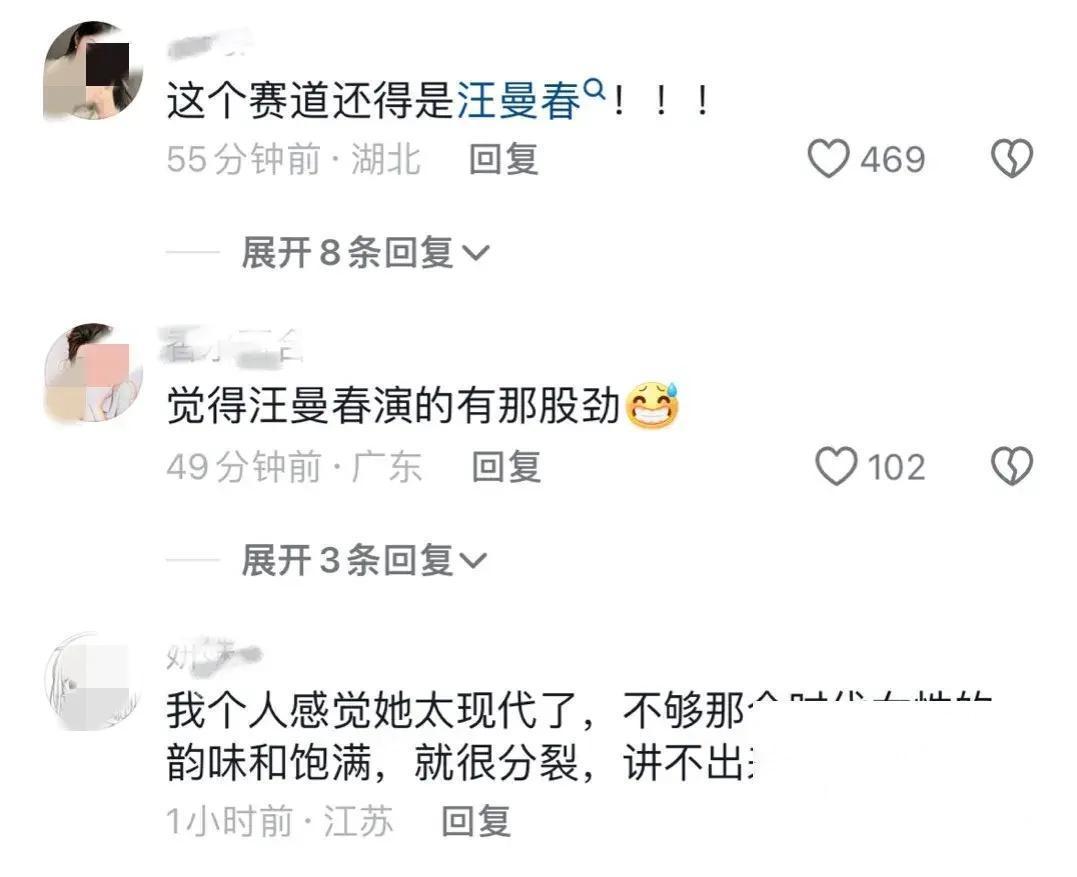Tap the search icon beside 汪曼春
Viewport: 1077px width, 877px height.
[595, 89]
